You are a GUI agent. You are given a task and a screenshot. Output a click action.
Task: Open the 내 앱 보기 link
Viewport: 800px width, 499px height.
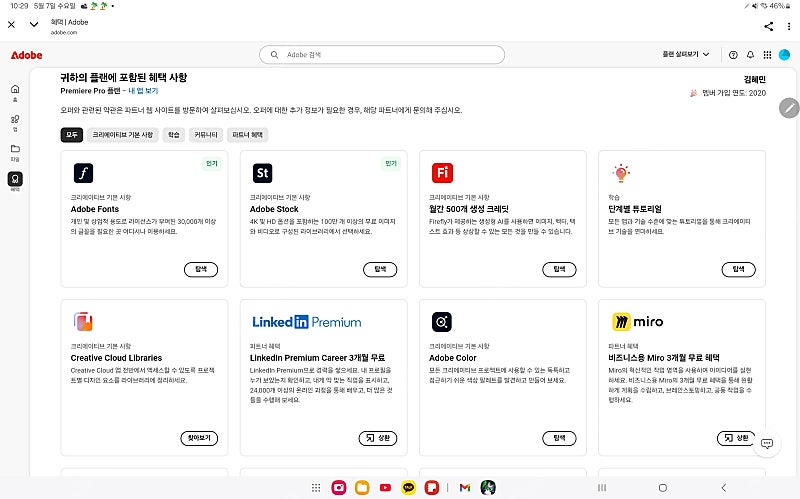pyautogui.click(x=143, y=91)
